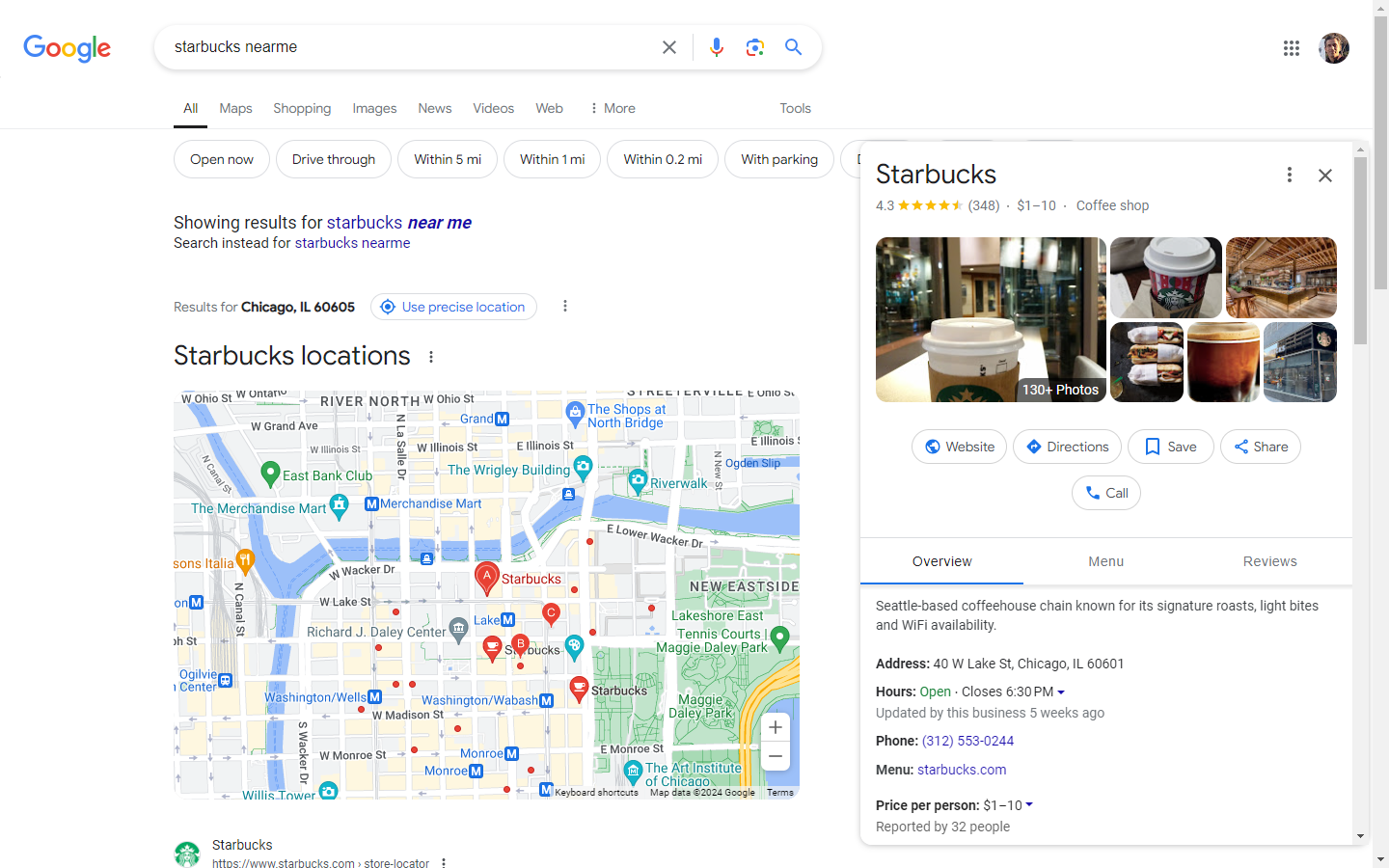Expand the Price per person dropdown

(1029, 805)
